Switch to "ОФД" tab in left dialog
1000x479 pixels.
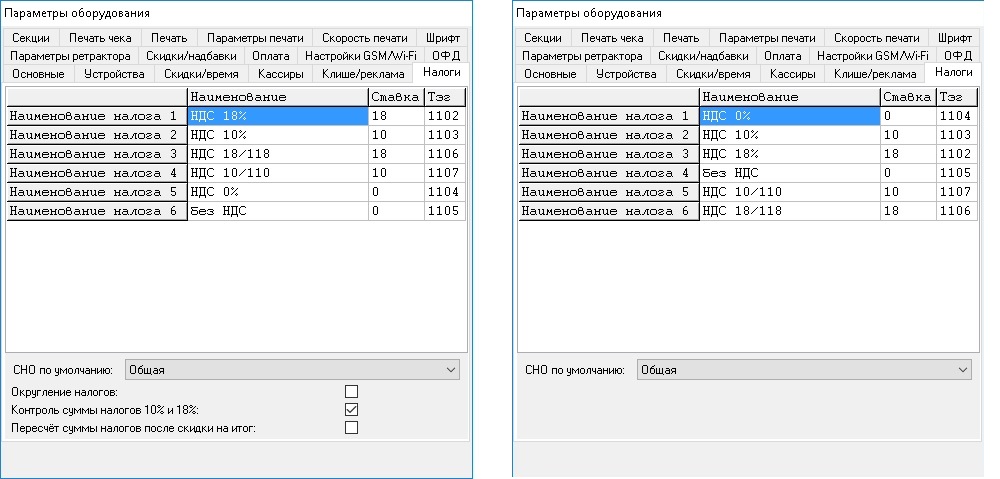point(445,56)
